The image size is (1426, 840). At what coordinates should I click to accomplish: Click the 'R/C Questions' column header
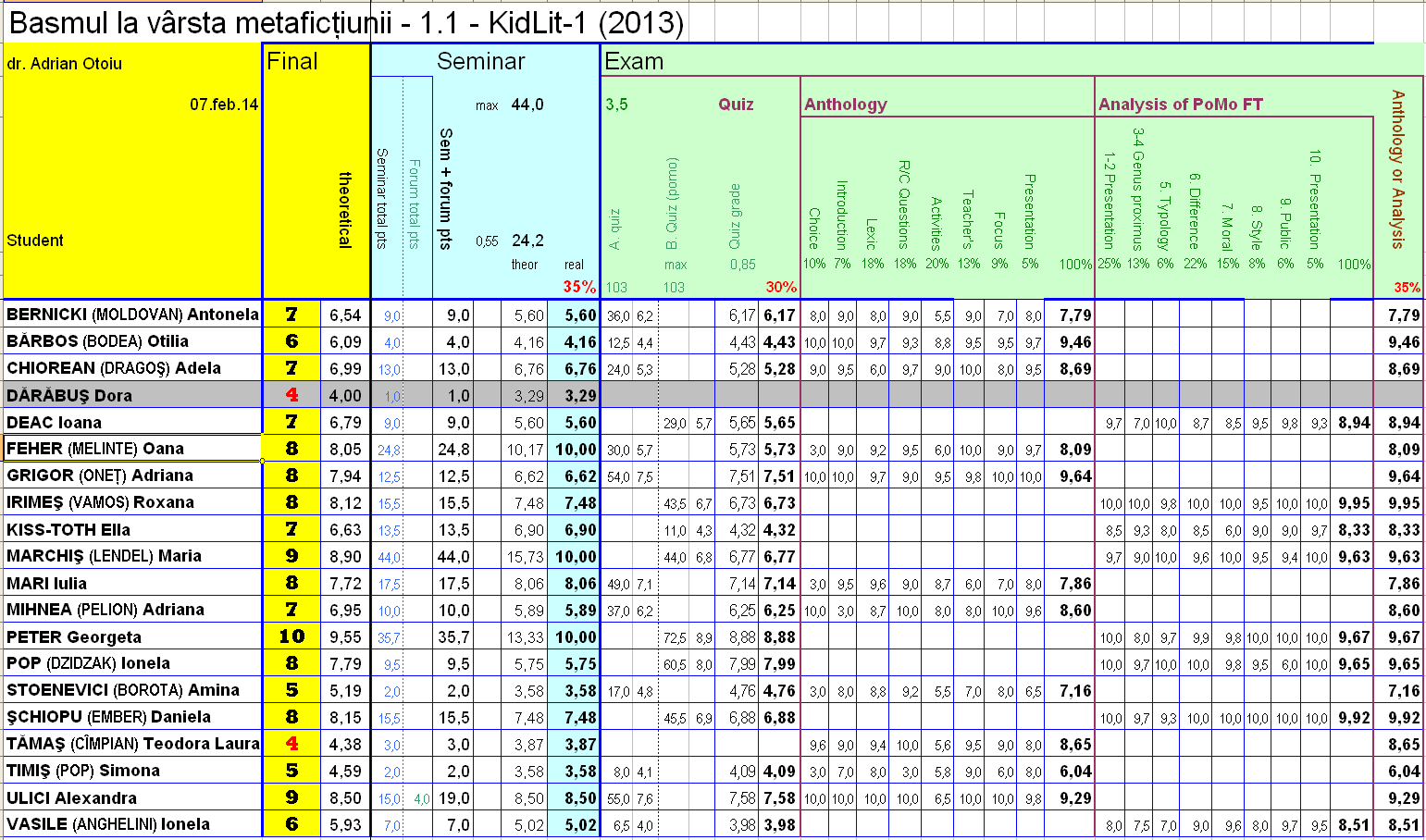tap(904, 204)
